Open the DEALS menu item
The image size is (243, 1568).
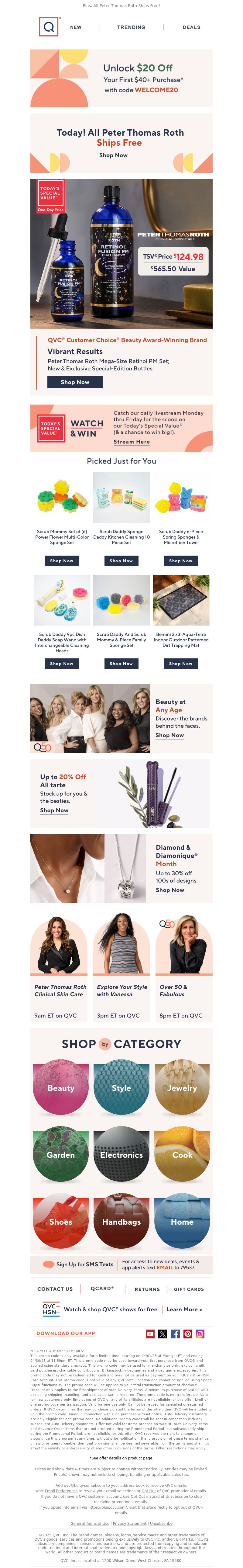coord(191,27)
